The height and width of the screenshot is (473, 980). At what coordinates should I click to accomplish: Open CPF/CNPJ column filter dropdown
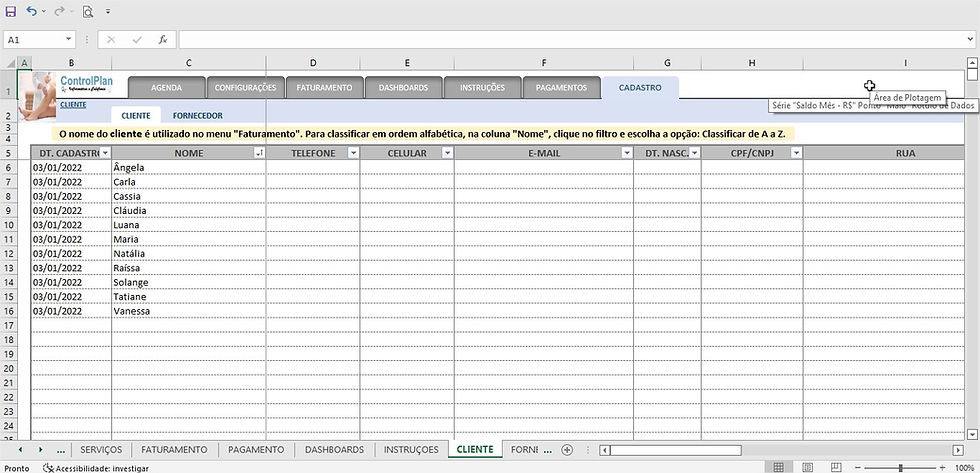coord(796,153)
